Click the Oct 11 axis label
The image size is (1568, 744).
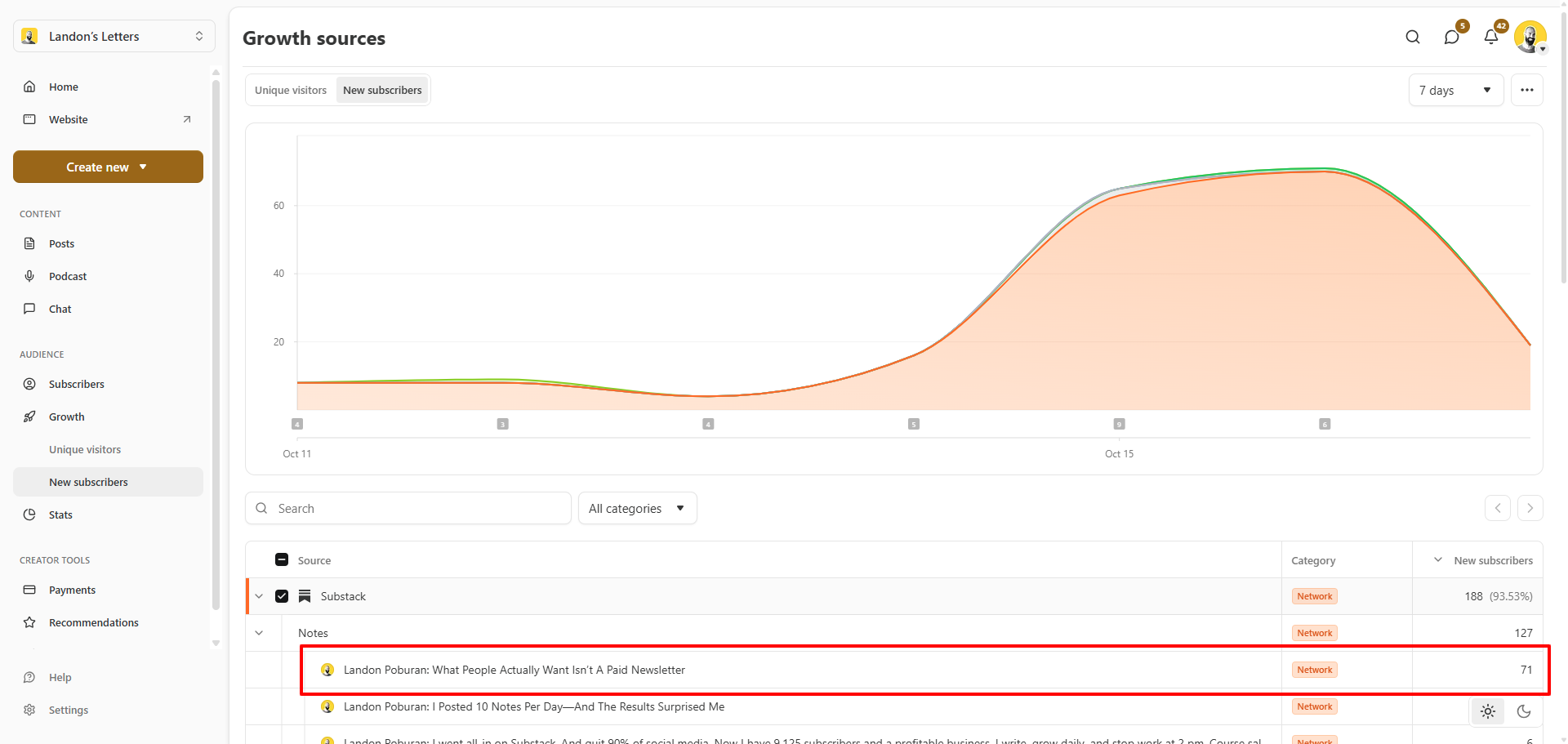(x=297, y=453)
